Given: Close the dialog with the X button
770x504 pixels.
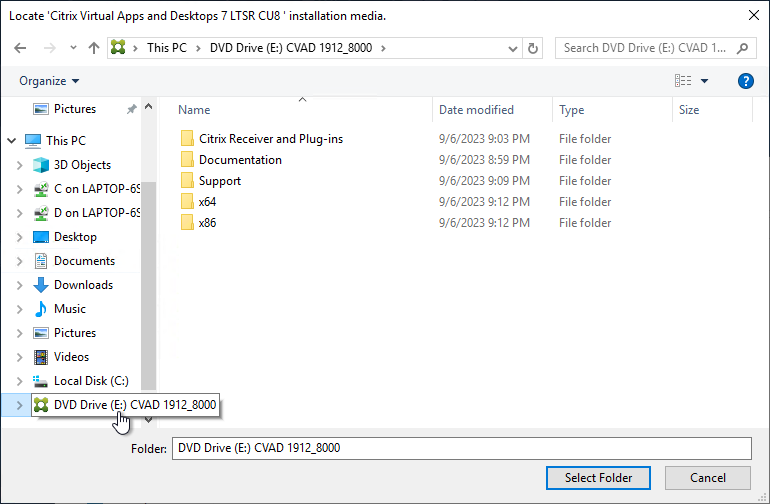Looking at the screenshot, I should pyautogui.click(x=754, y=16).
